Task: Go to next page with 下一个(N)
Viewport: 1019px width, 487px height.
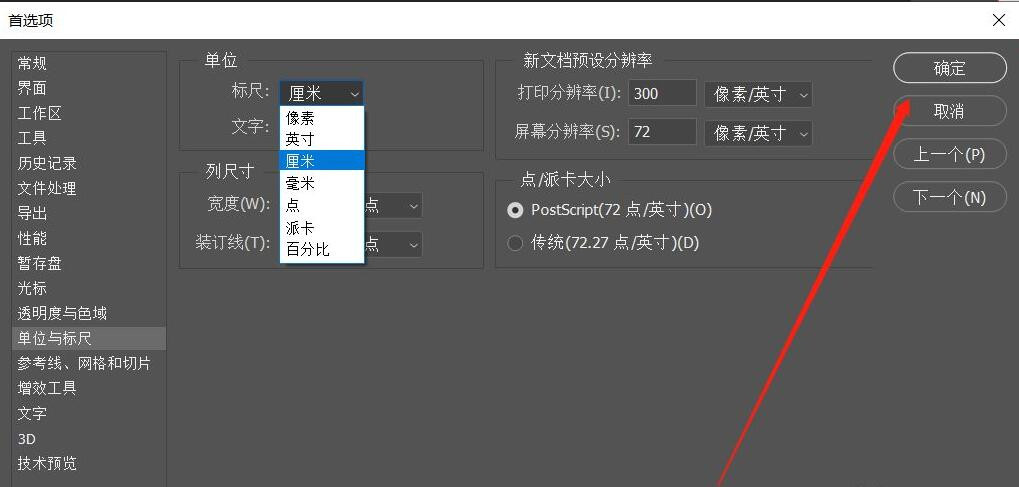Action: [x=949, y=197]
